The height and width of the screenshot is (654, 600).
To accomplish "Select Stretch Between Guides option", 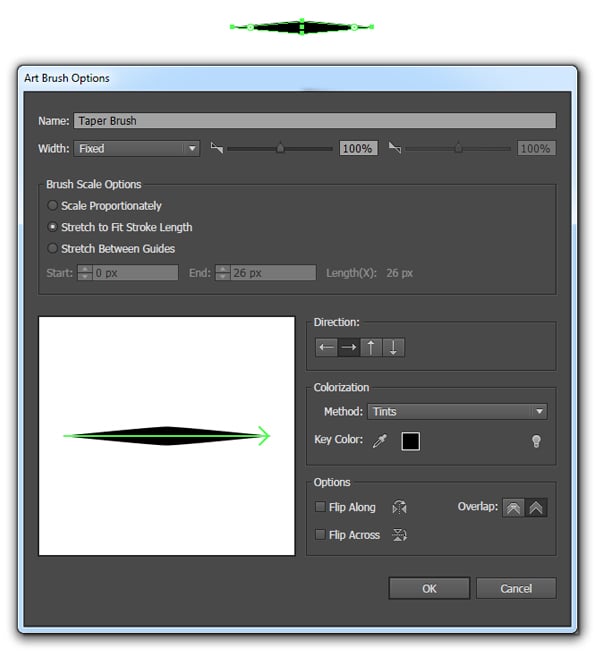I will click(x=52, y=249).
